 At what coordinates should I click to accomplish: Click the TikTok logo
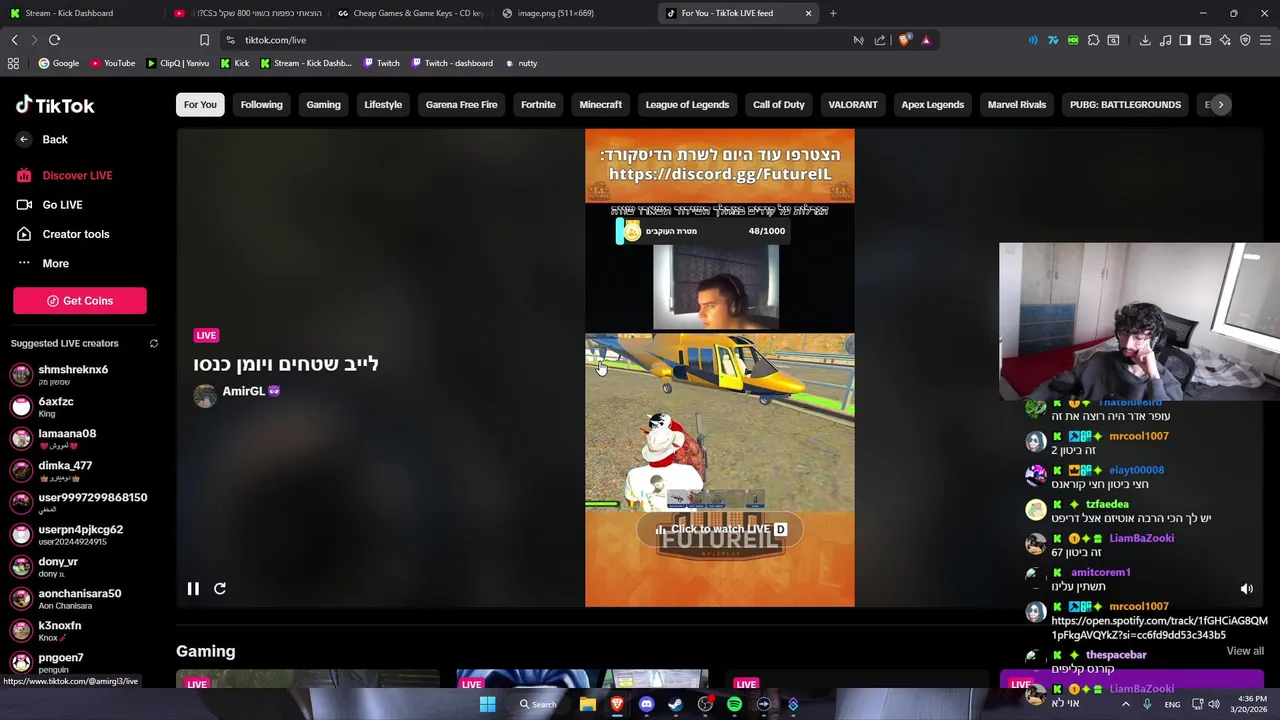click(x=55, y=105)
